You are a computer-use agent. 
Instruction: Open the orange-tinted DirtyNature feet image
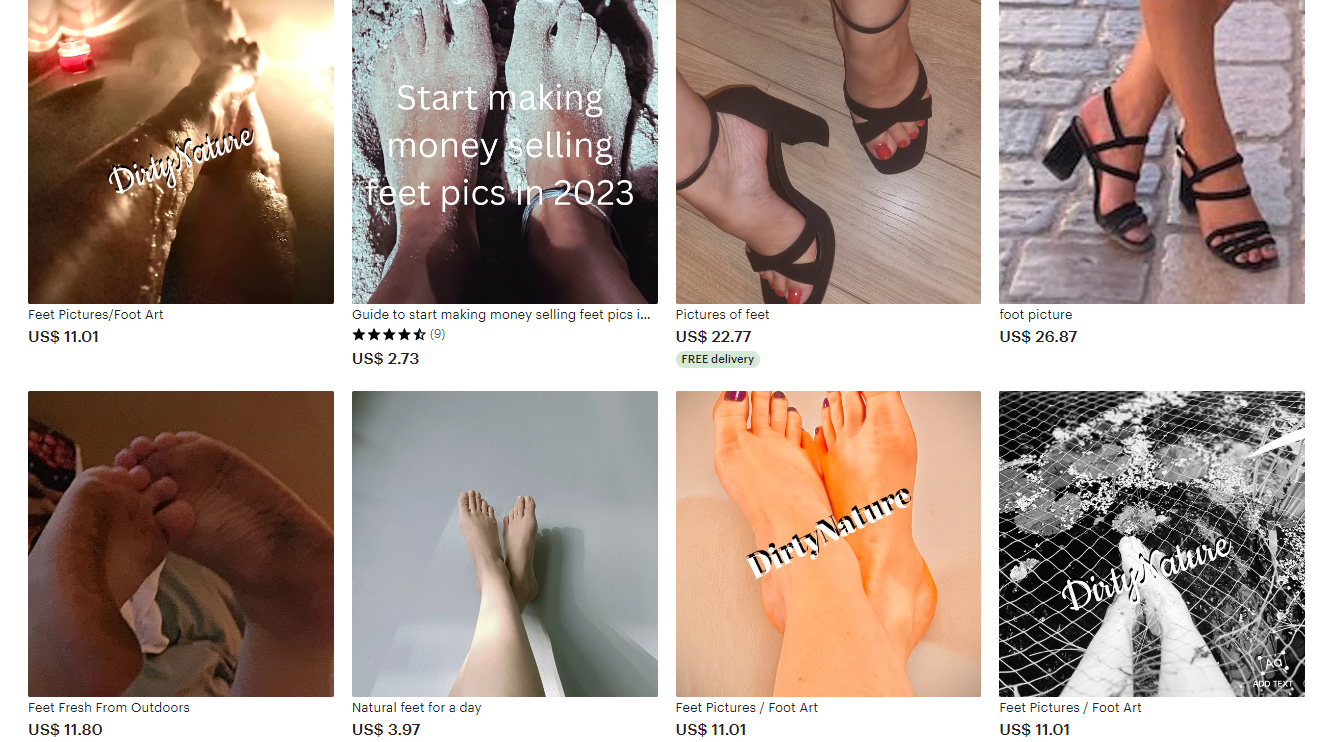[828, 544]
